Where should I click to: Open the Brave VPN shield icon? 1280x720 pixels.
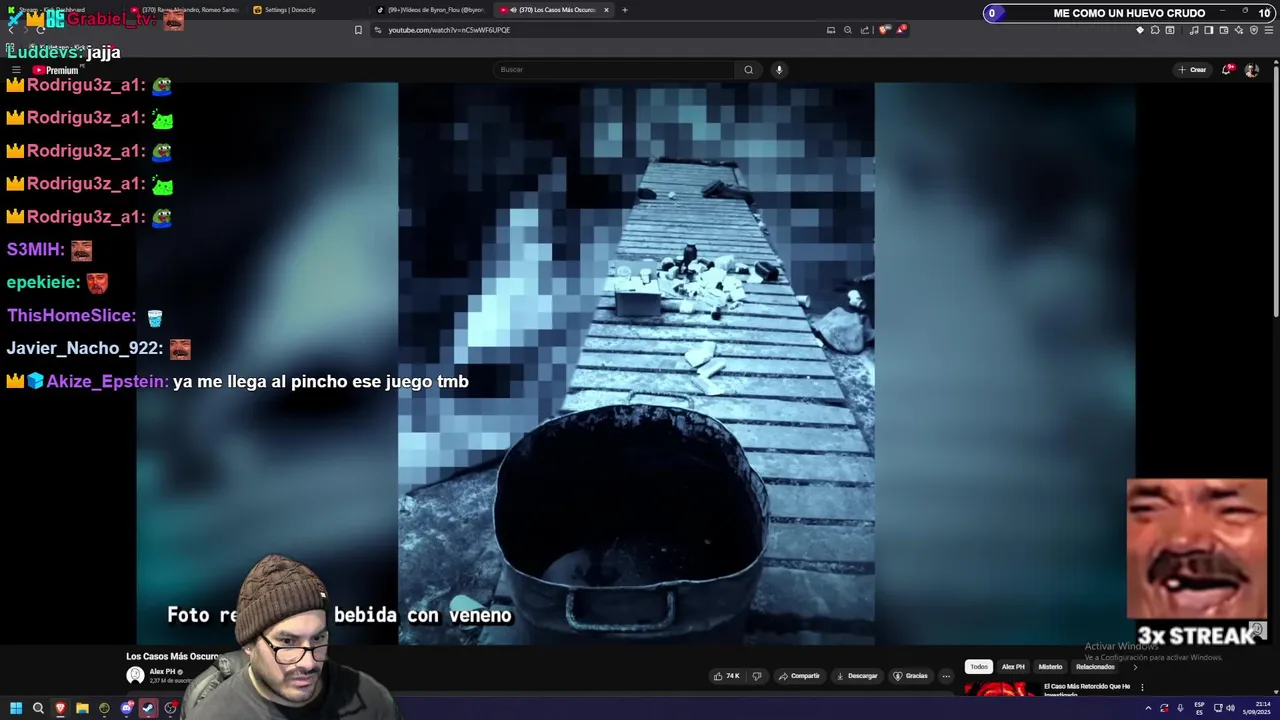1254,30
